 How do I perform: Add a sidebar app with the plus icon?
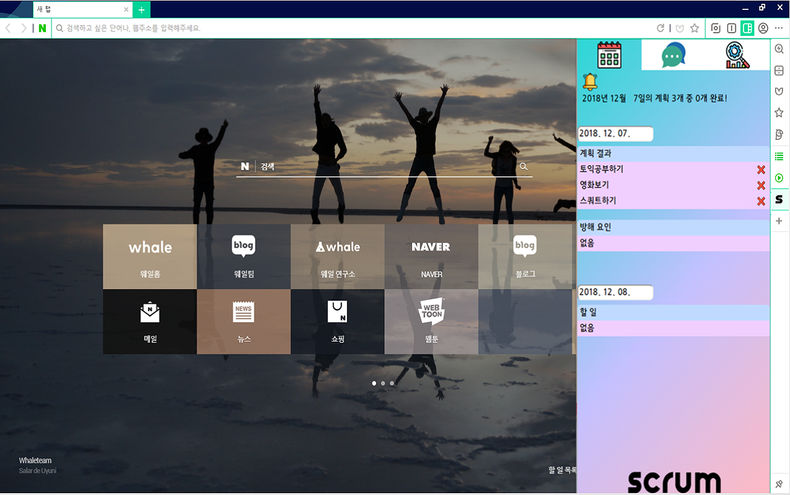[x=779, y=221]
